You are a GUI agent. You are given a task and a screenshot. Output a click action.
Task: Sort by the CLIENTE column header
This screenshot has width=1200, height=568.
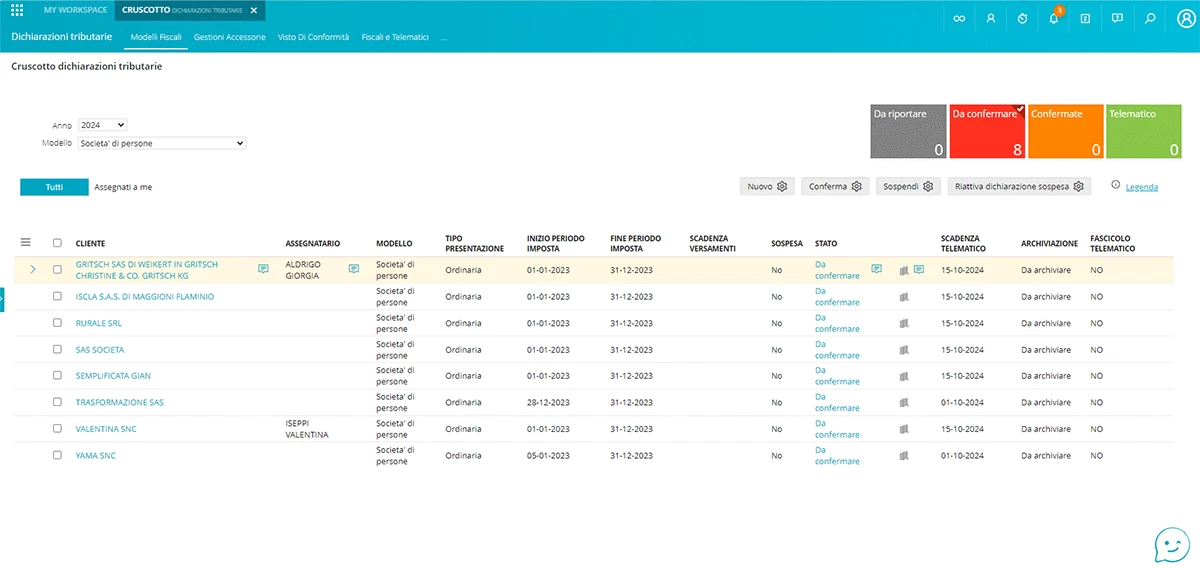[91, 243]
